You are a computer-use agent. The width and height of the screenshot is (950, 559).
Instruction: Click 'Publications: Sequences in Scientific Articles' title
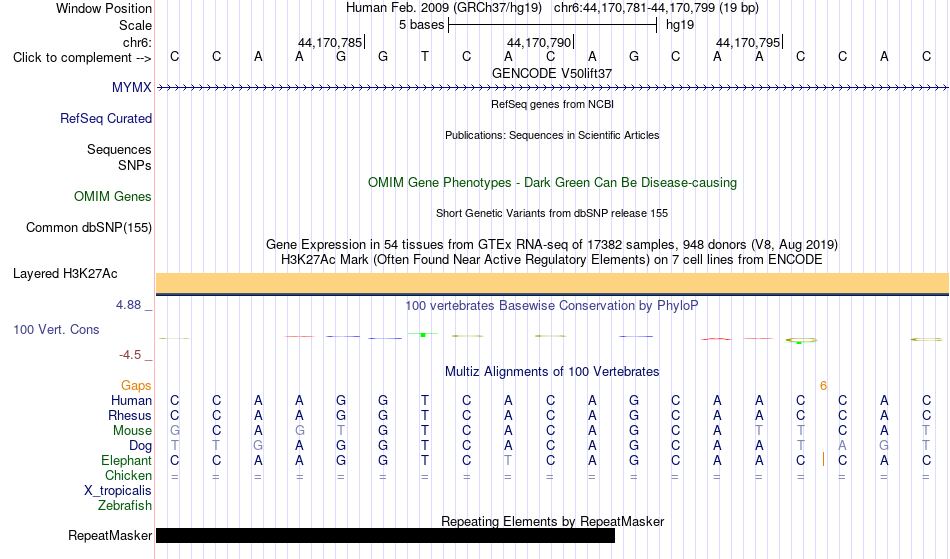(552, 135)
